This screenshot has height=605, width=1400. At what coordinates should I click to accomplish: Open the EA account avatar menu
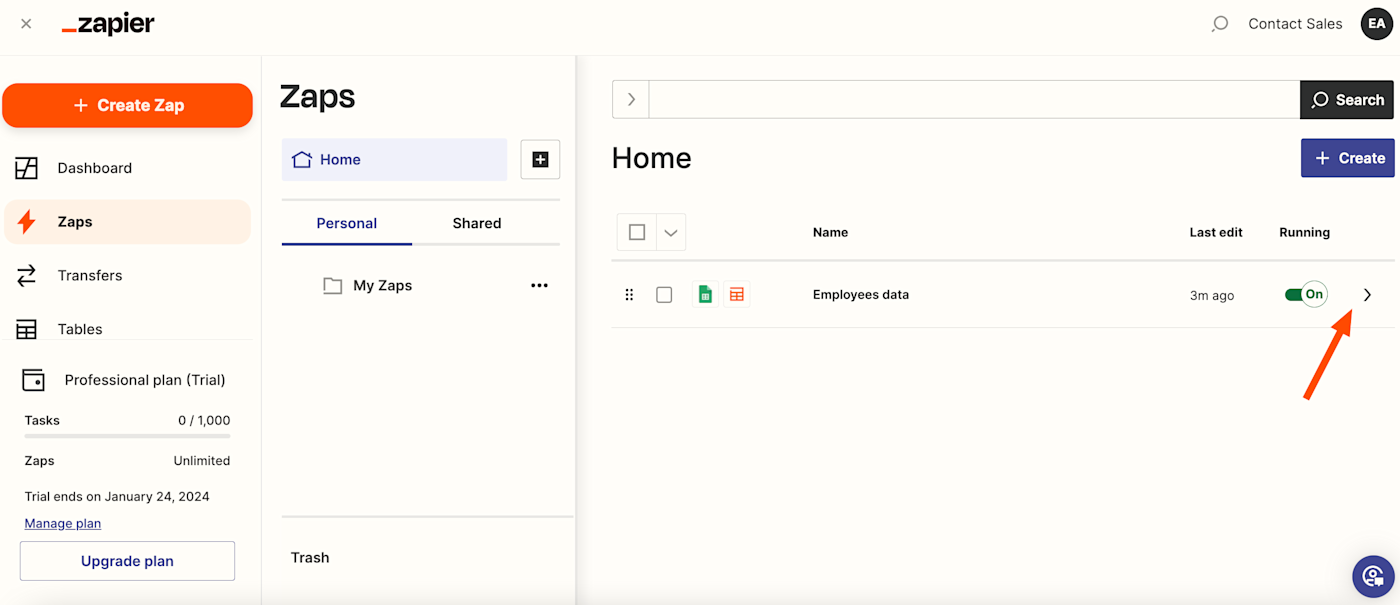pyautogui.click(x=1377, y=24)
